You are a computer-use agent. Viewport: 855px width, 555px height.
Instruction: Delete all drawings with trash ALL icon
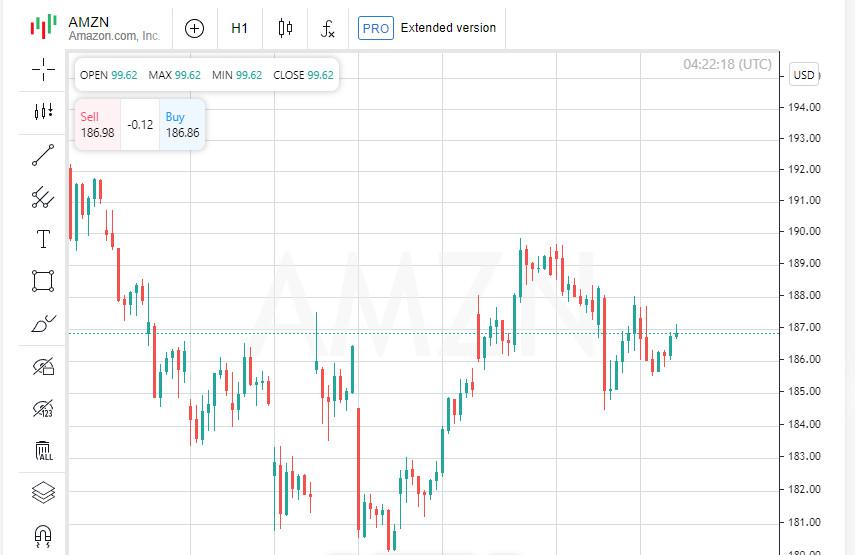(x=44, y=451)
